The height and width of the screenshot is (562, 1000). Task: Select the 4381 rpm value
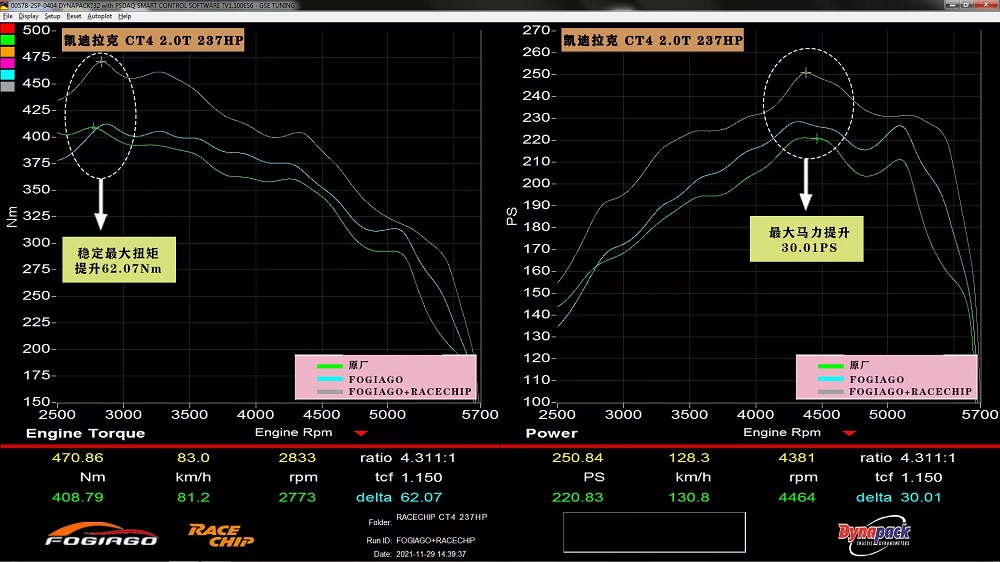(797, 457)
